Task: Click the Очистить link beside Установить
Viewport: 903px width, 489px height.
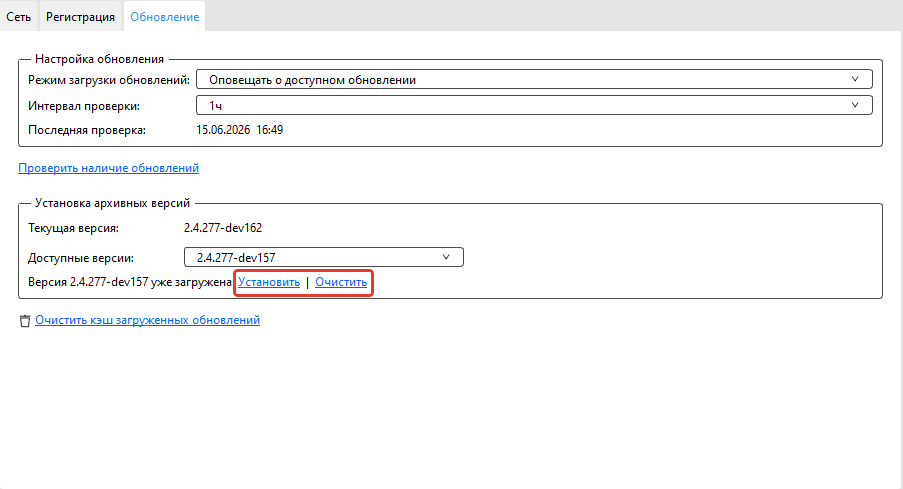Action: 341,282
